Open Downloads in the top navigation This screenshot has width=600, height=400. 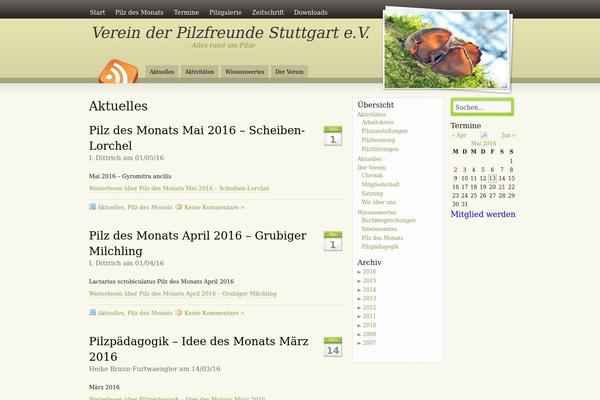click(x=311, y=12)
